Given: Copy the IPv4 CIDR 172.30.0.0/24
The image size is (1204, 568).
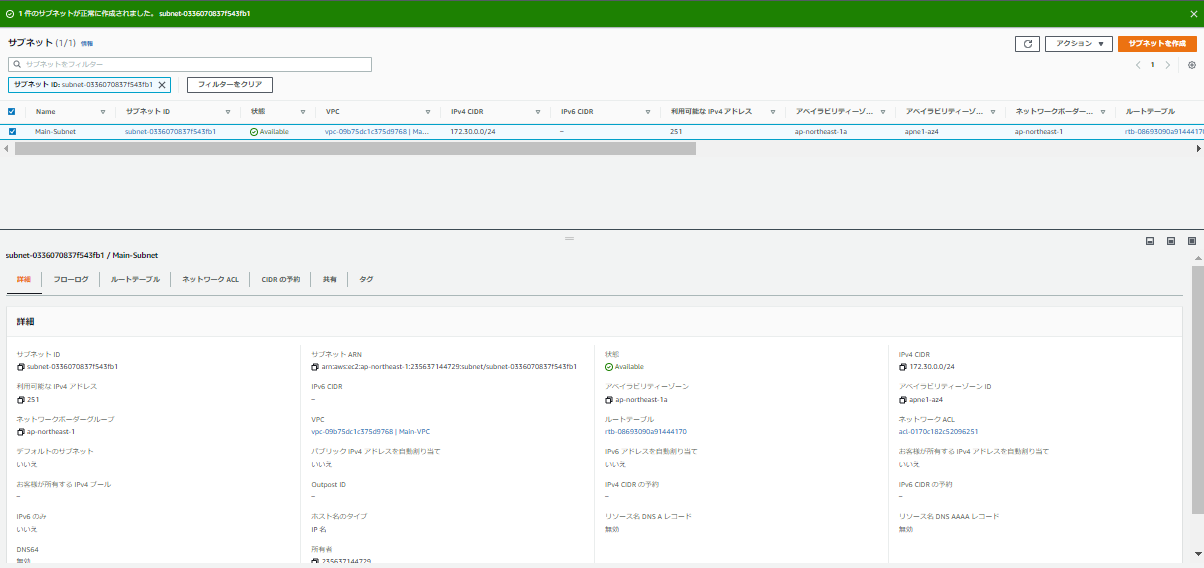Looking at the screenshot, I should click(x=903, y=367).
